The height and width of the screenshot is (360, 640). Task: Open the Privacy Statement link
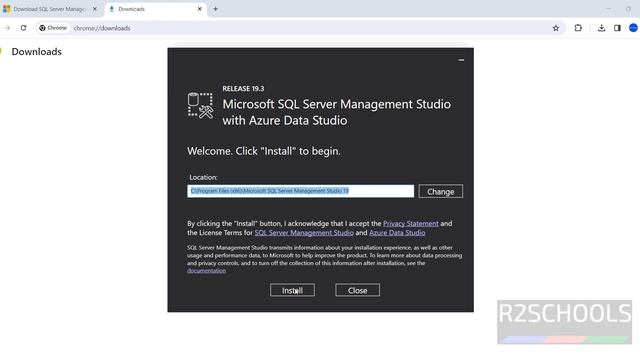coord(411,224)
